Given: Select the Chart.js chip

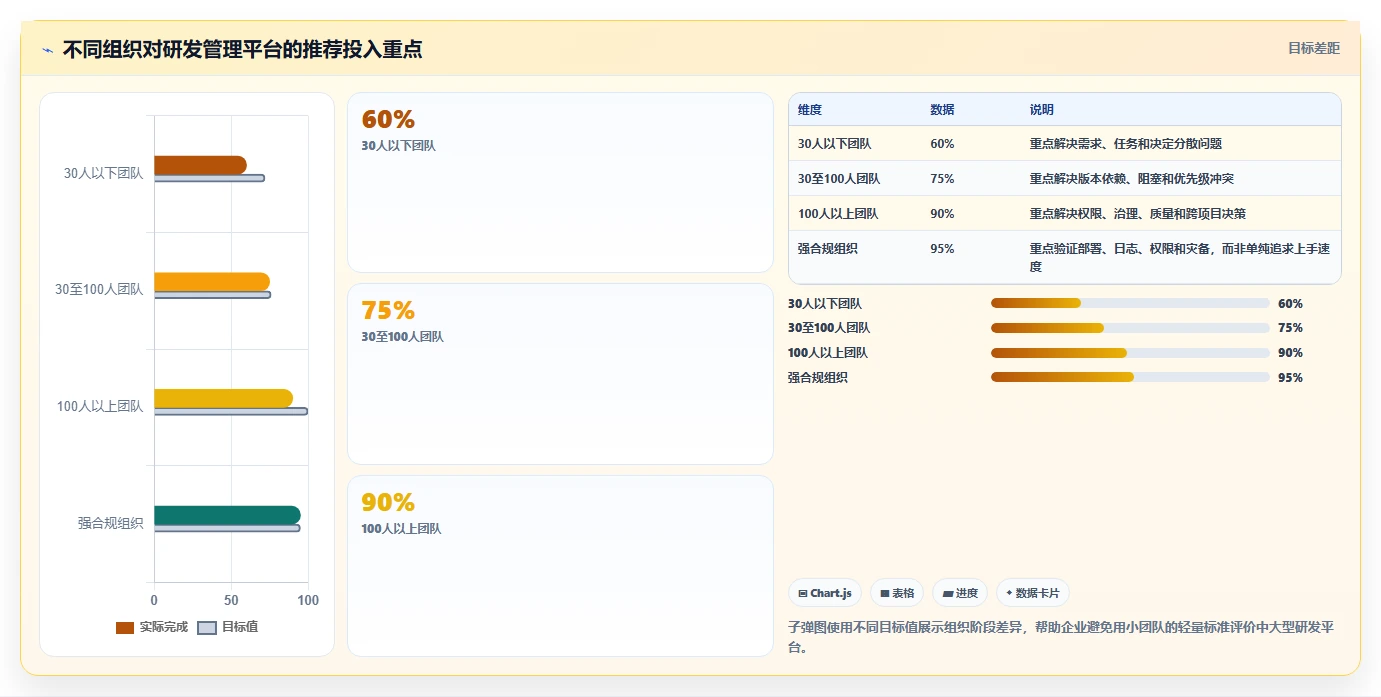Looking at the screenshot, I should [x=825, y=593].
